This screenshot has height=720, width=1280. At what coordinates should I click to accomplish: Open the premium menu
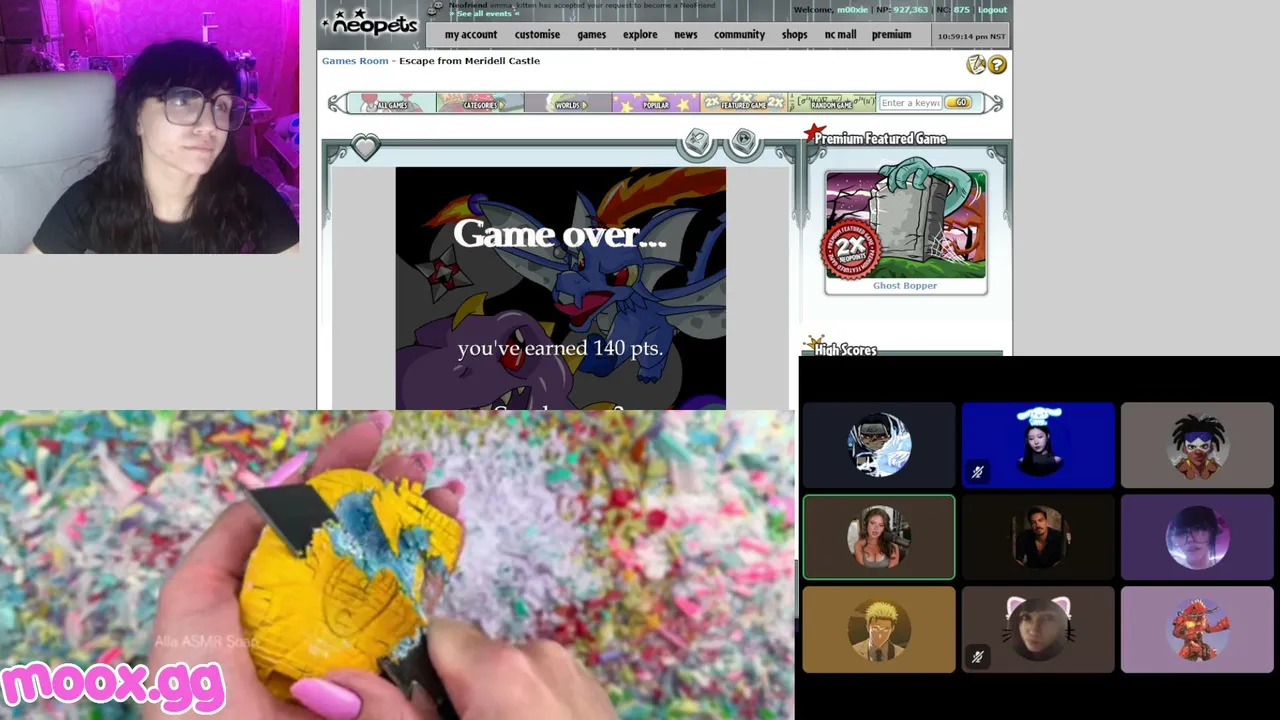tap(891, 35)
